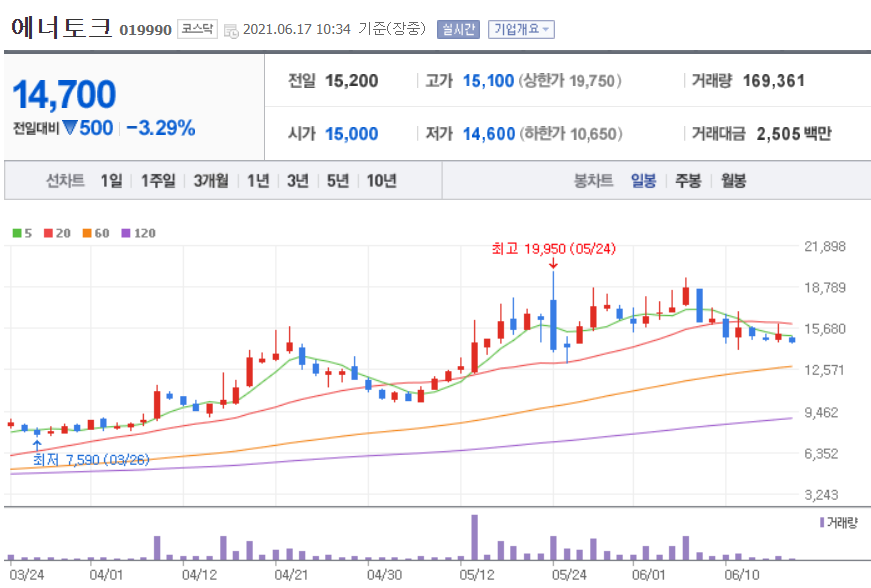Select the 1주일 line chart tab
The height and width of the screenshot is (588, 871).
click(x=158, y=180)
